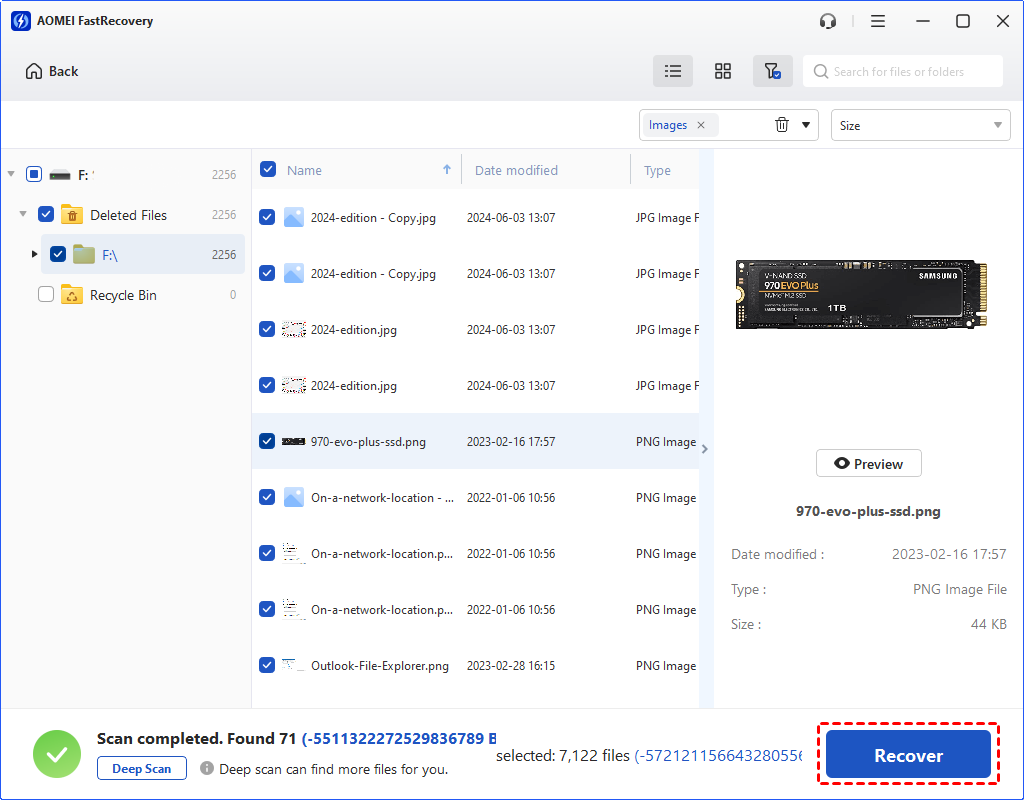Viewport: 1024px width, 800px height.
Task: Click the Samsung SSD preview thumbnail
Action: [861, 295]
